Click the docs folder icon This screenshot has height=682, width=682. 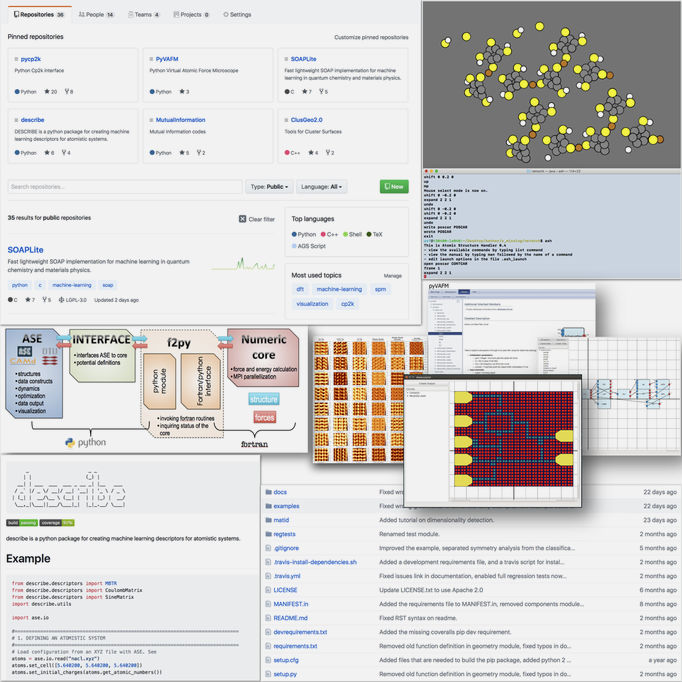pos(267,492)
